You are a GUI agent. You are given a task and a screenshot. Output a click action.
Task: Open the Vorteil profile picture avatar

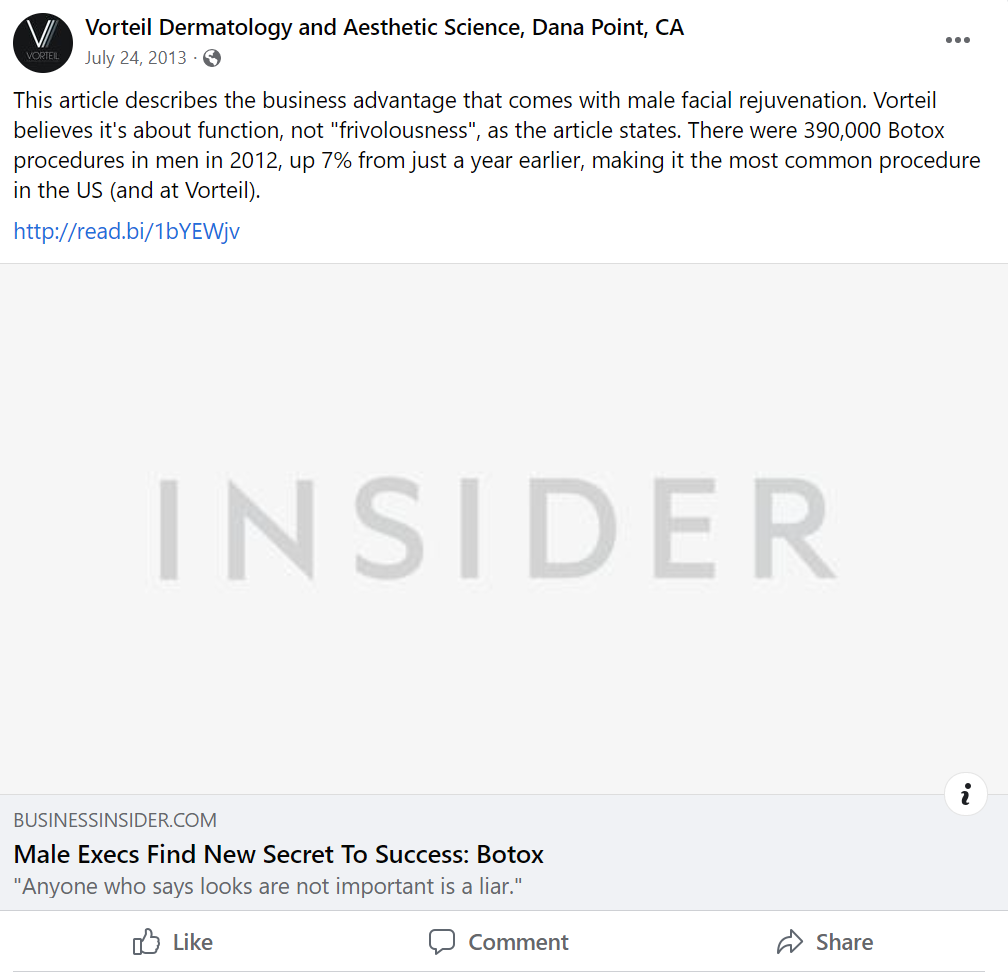pos(42,43)
